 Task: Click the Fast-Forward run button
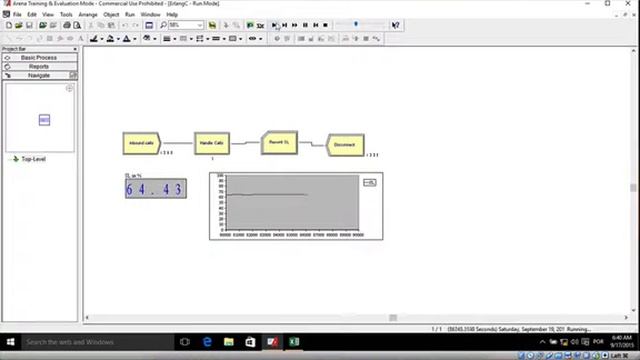pos(295,25)
